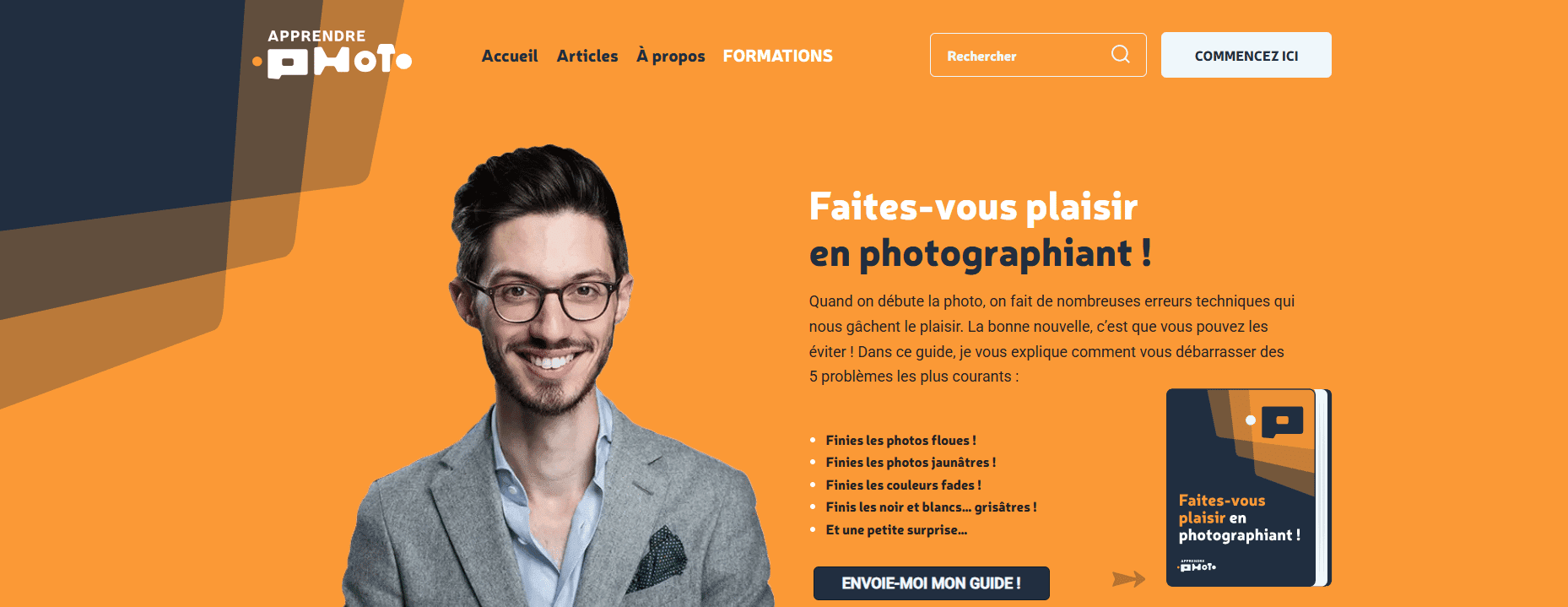Screen dimensions: 1568x607
Task: Click the guide book cover thumbnail
Action: 1248,488
